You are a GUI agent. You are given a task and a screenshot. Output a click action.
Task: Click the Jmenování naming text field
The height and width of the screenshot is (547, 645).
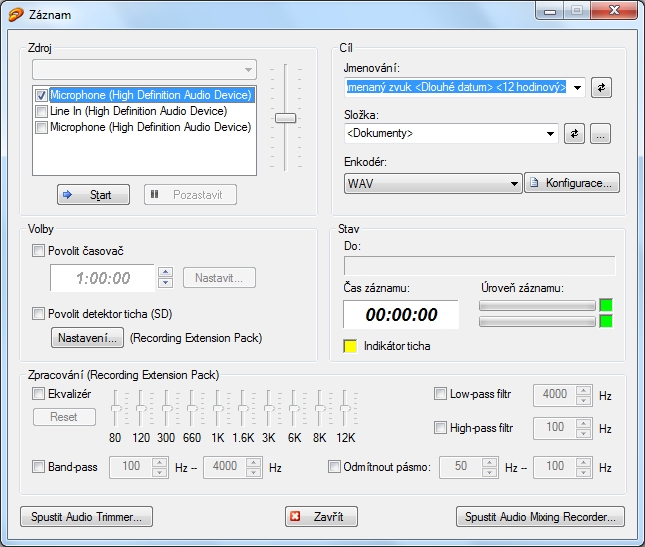point(457,87)
